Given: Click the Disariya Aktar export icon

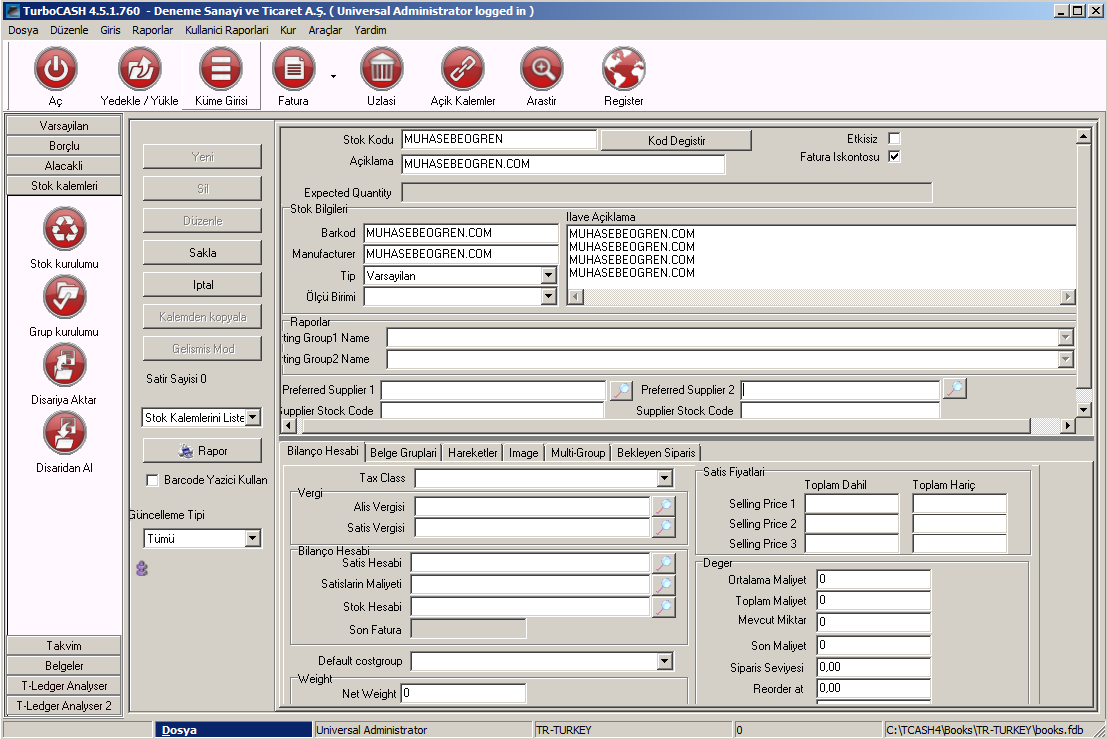Looking at the screenshot, I should tap(64, 365).
